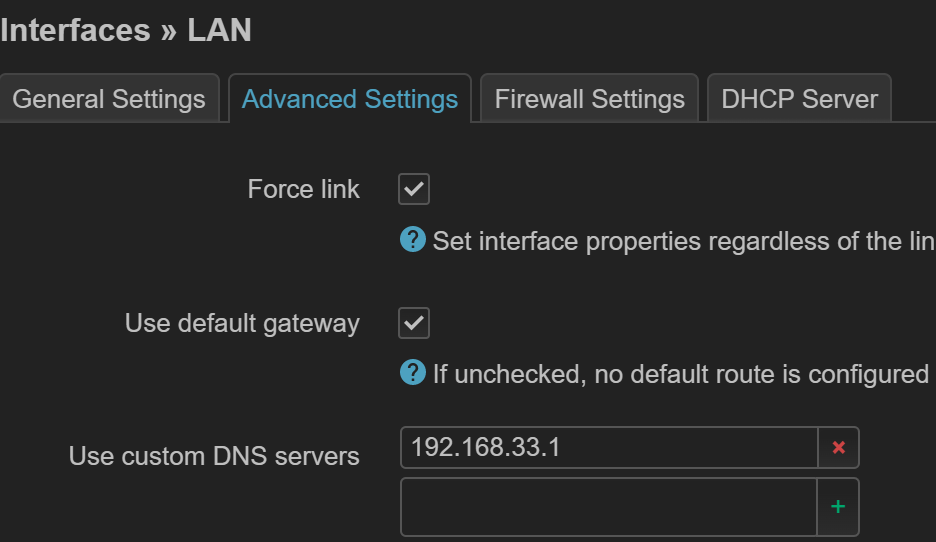The image size is (936, 542).
Task: Select the Advanced Settings tab
Action: coord(350,99)
